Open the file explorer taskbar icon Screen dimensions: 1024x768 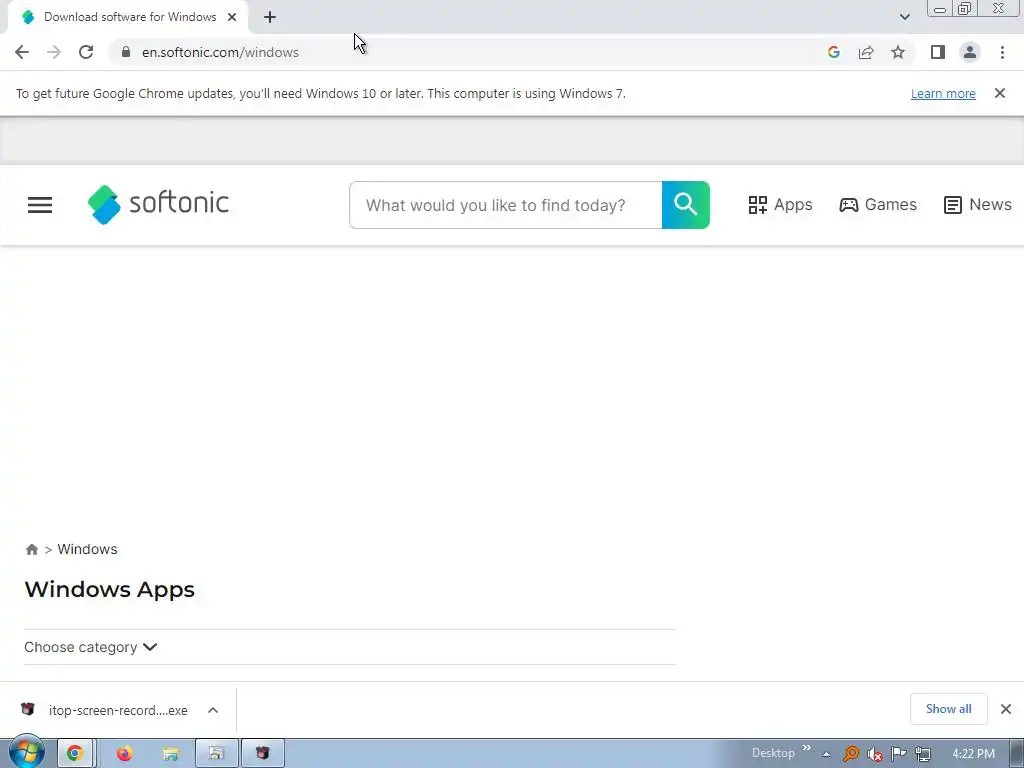170,754
